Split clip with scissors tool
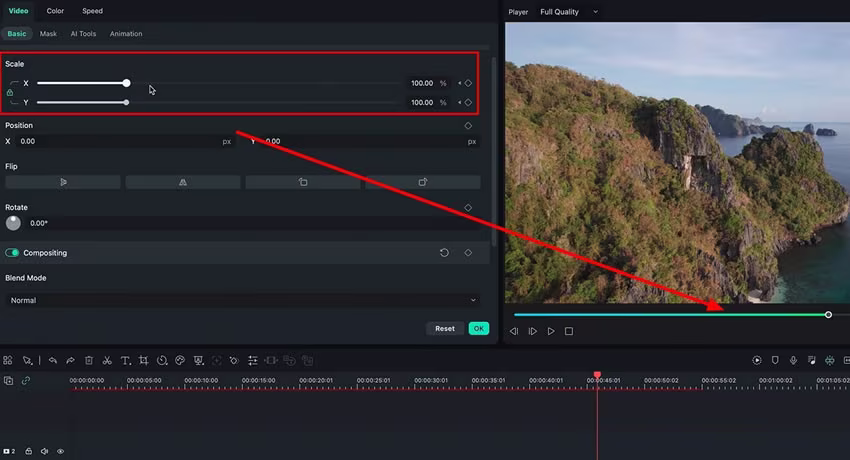This screenshot has width=850, height=460. 107,360
